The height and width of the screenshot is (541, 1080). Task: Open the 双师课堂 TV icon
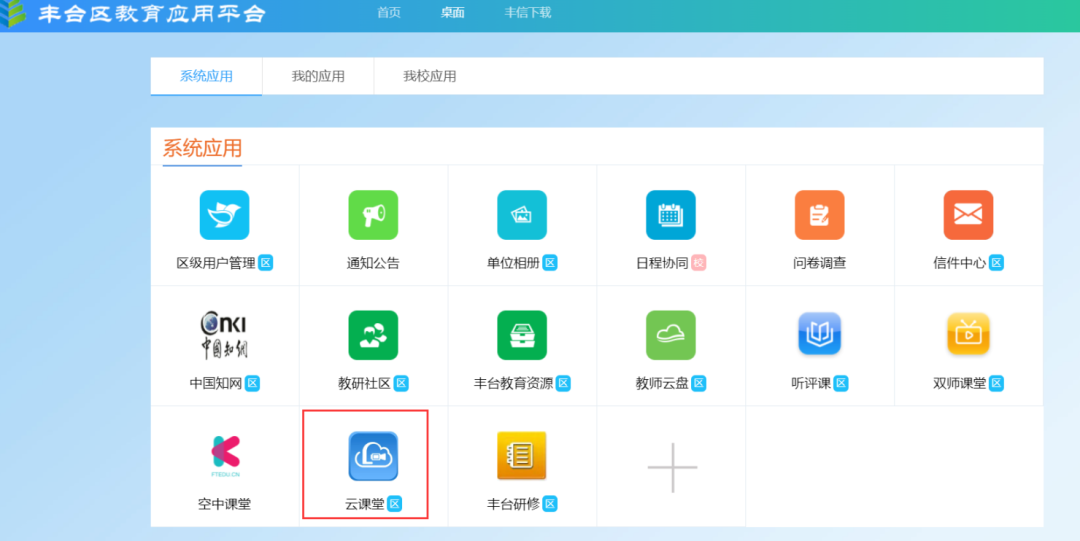click(x=968, y=334)
